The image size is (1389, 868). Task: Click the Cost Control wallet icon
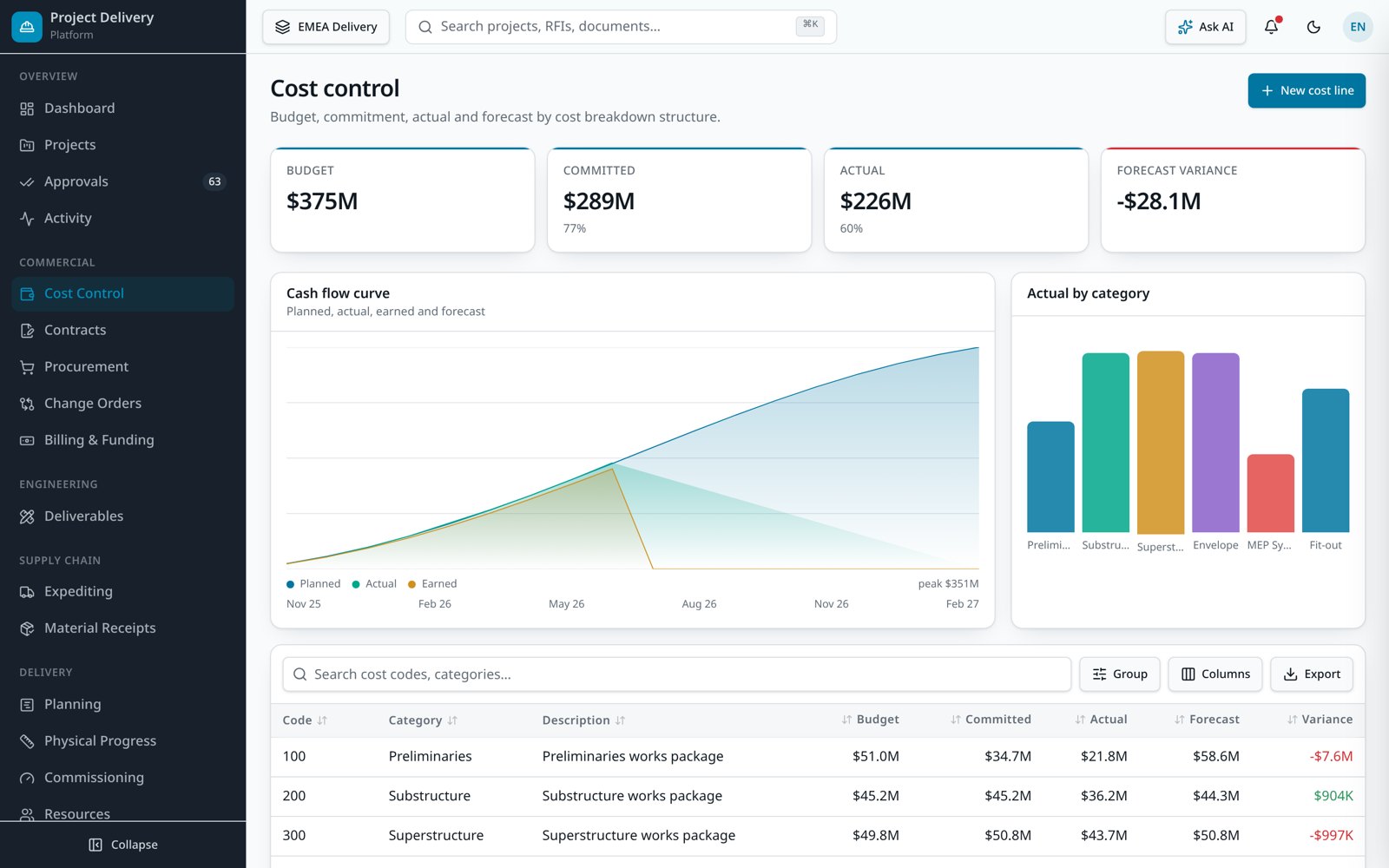(27, 293)
